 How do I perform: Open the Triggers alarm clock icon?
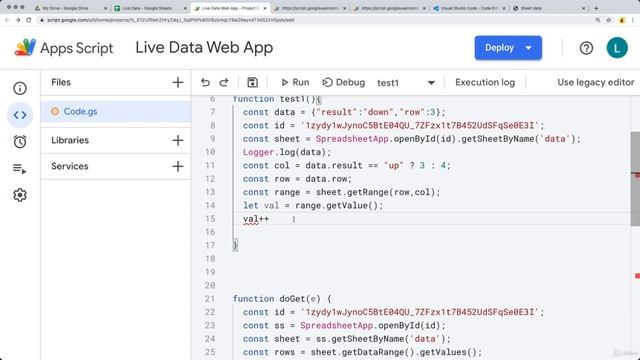tap(20, 142)
